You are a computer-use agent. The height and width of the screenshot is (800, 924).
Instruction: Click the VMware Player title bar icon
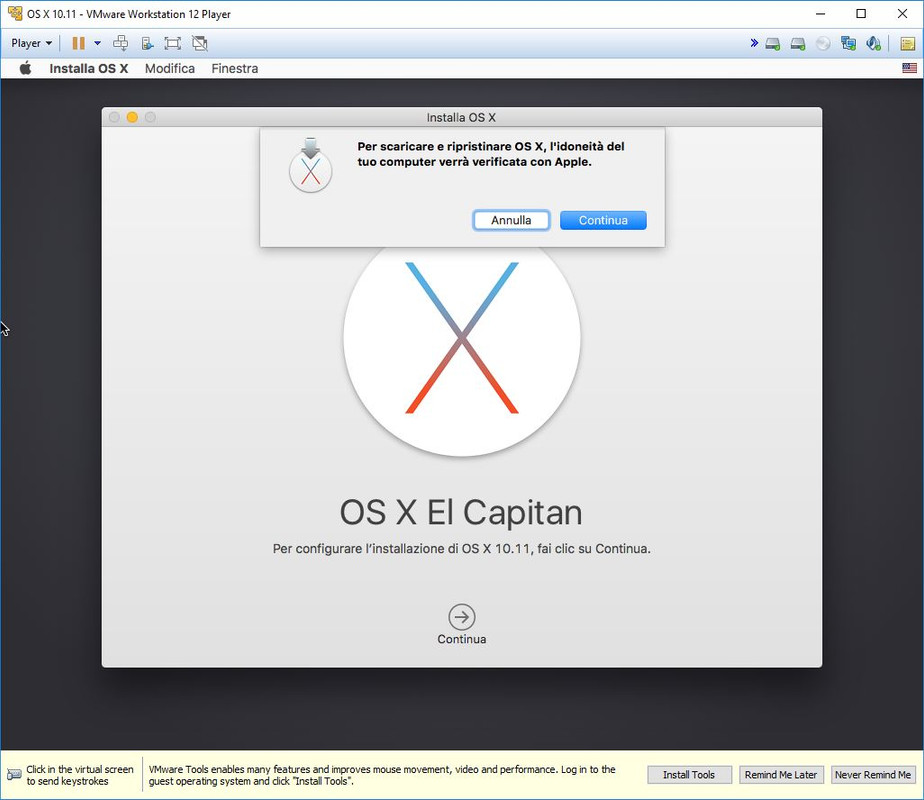point(15,13)
